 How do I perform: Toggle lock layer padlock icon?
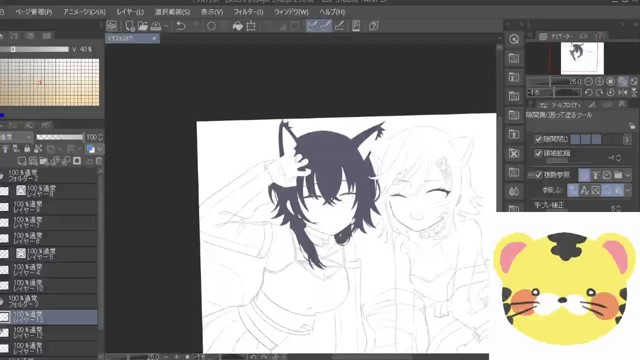tap(27, 149)
